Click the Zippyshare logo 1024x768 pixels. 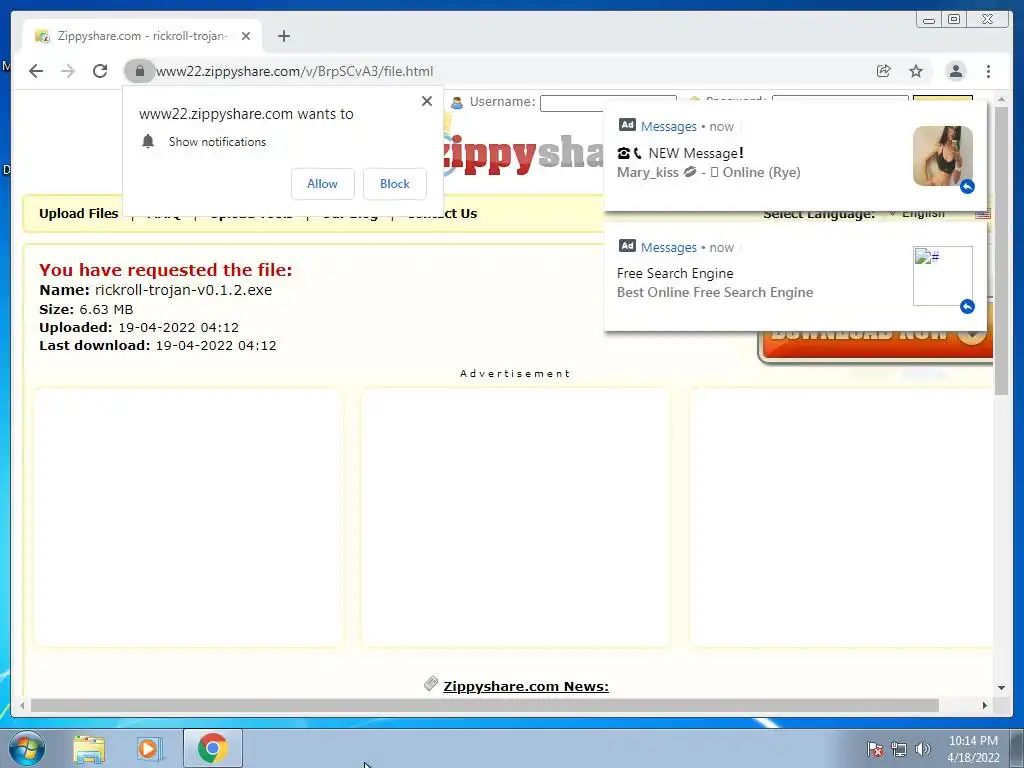524,153
